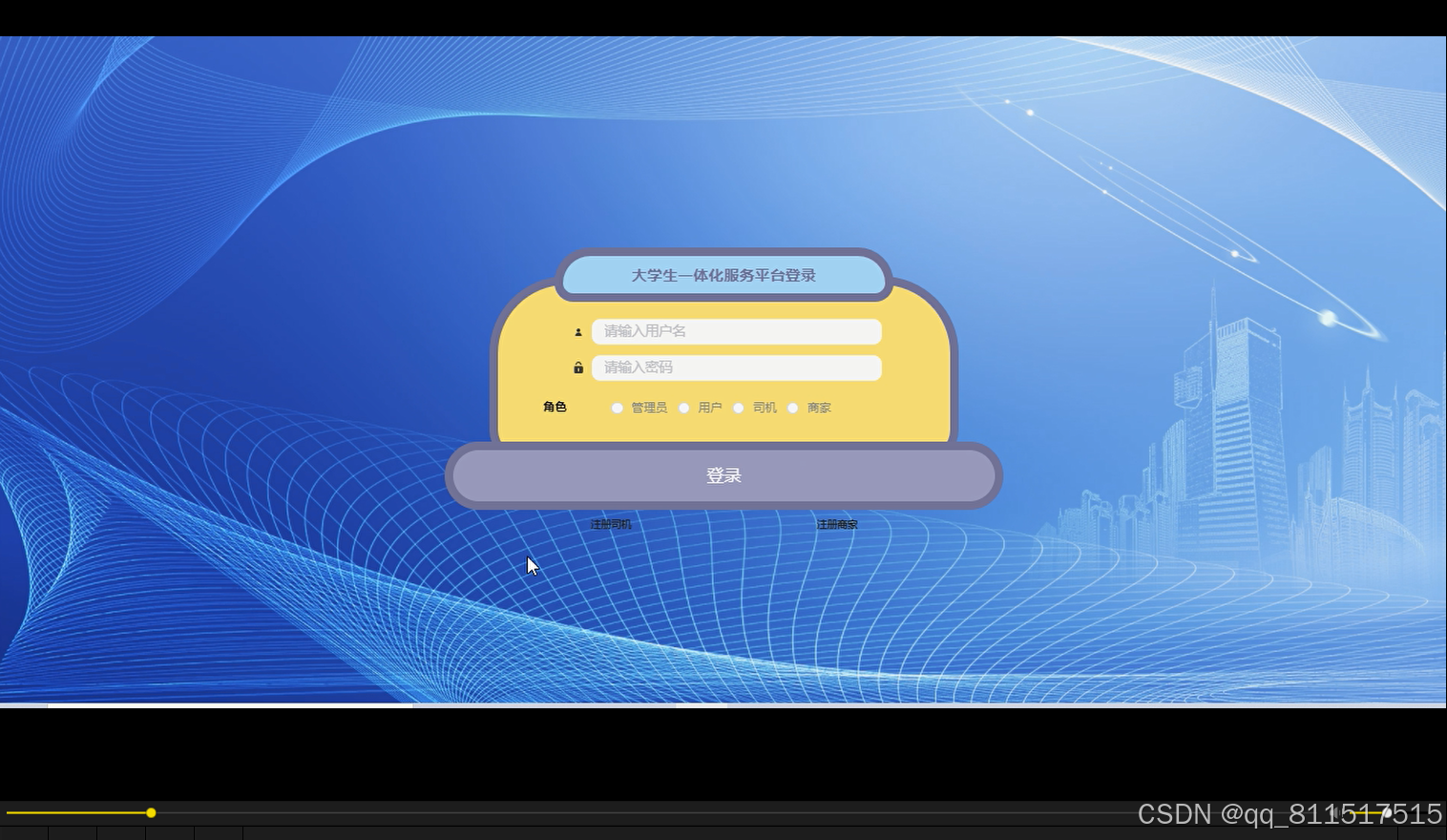Select the 用户 role radio button
Viewport: 1447px width, 840px height.
tap(684, 408)
